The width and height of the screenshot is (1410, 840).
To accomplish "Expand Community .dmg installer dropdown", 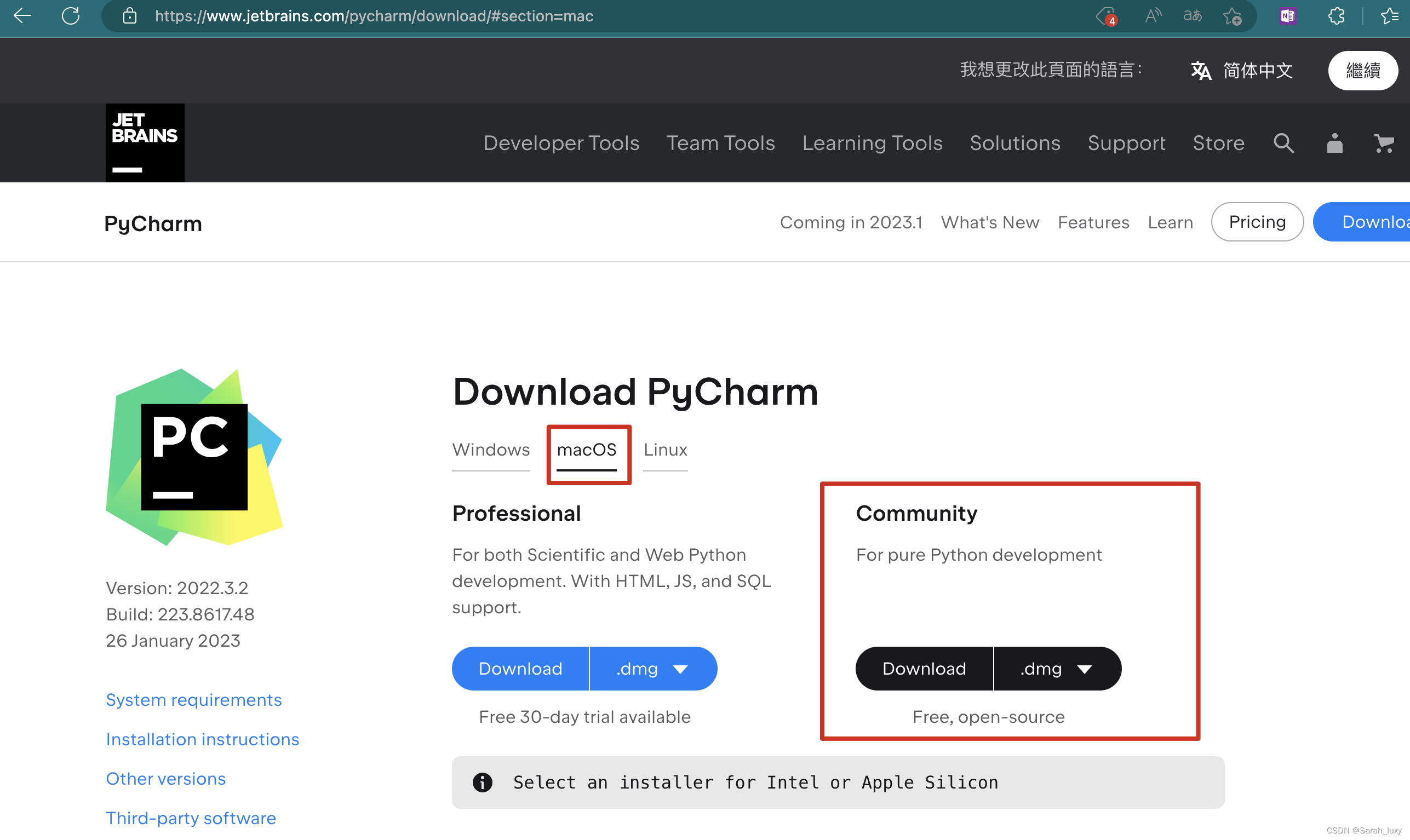I will [1057, 669].
